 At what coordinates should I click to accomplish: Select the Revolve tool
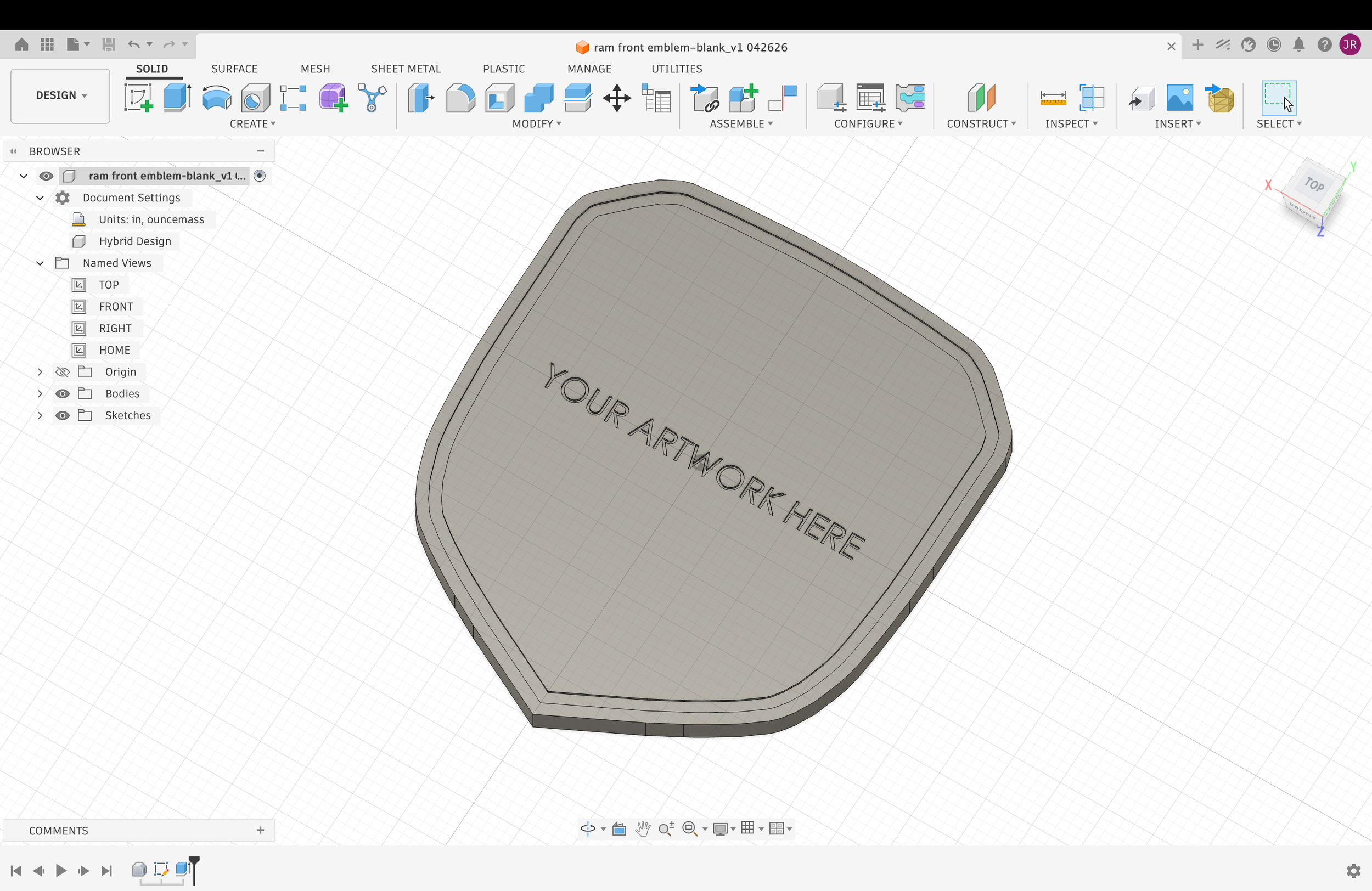217,98
